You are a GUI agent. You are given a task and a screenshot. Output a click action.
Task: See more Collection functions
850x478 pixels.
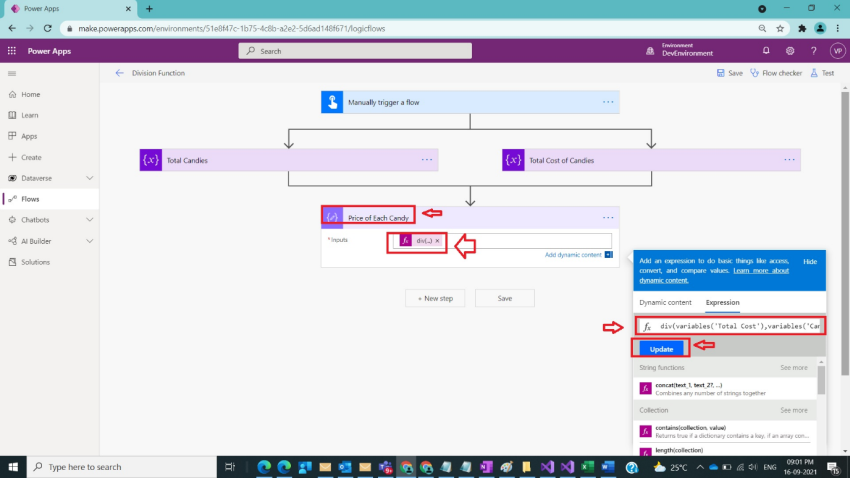click(x=794, y=410)
